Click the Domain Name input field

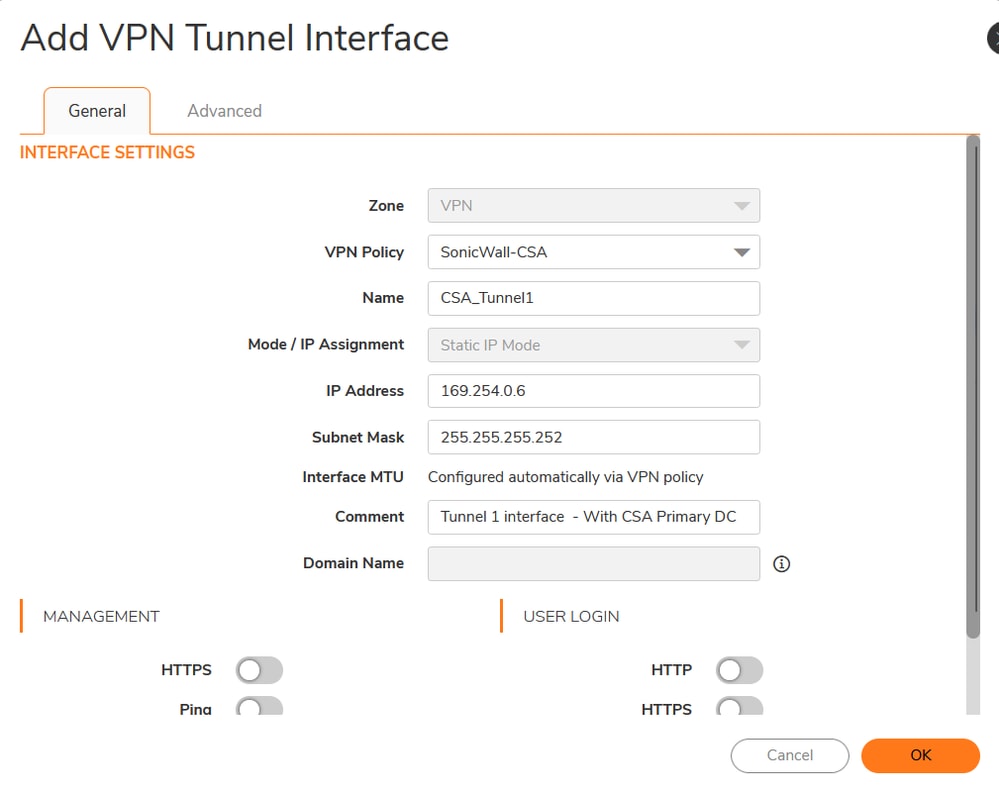[x=593, y=564]
